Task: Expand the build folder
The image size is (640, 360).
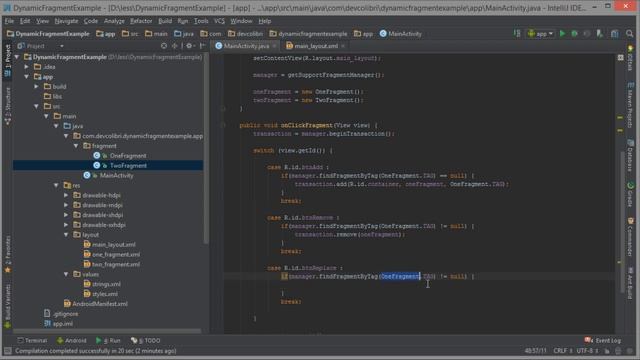Action: (x=36, y=87)
